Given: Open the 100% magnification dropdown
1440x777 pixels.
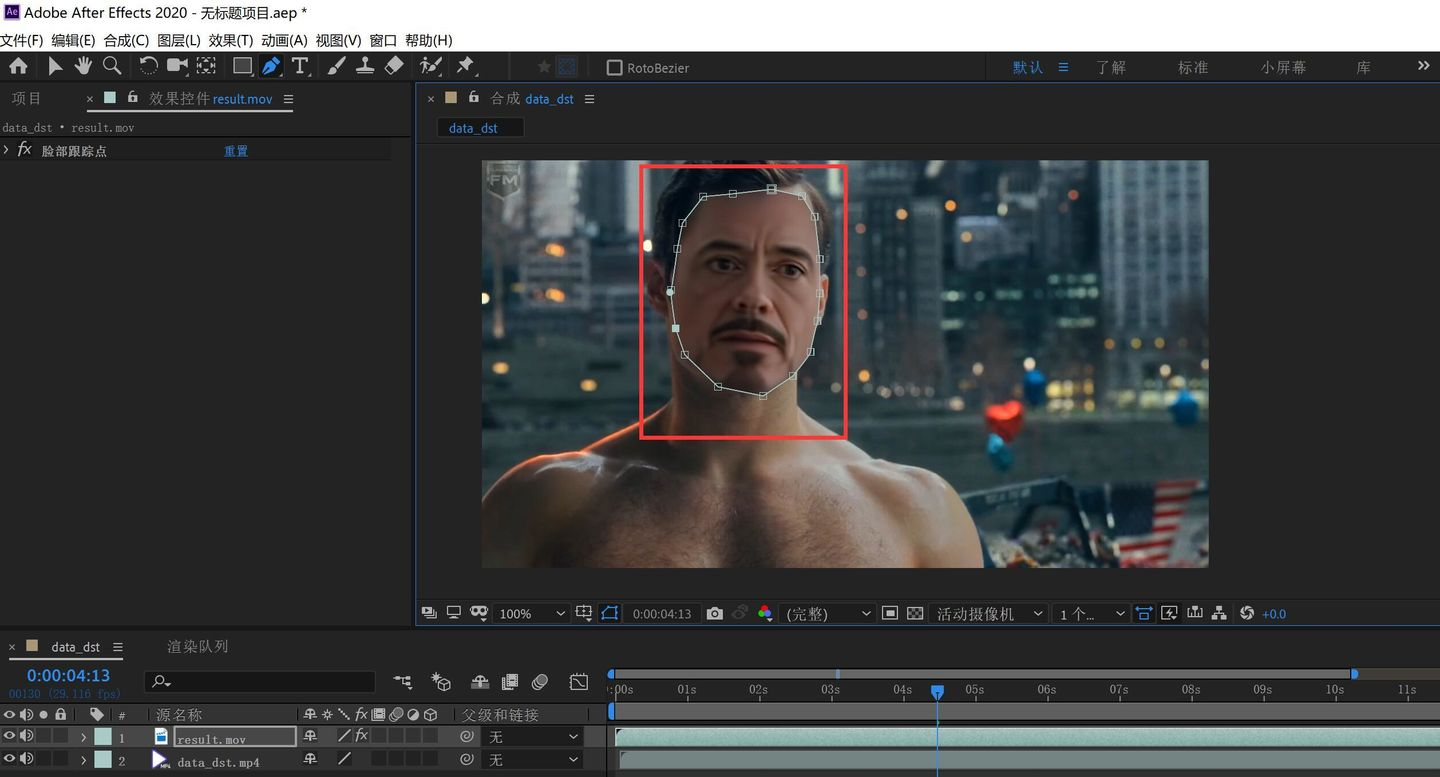Looking at the screenshot, I should 531,613.
